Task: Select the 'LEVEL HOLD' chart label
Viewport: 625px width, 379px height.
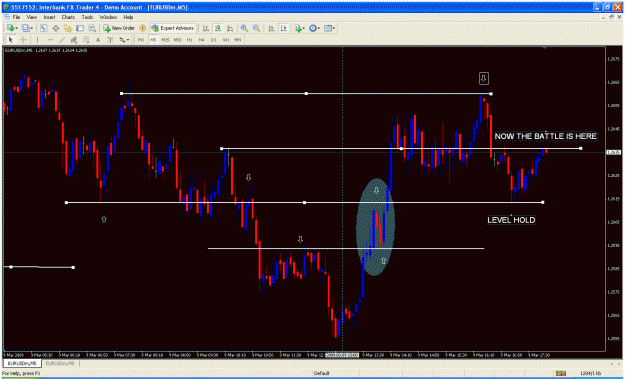Action: point(511,220)
